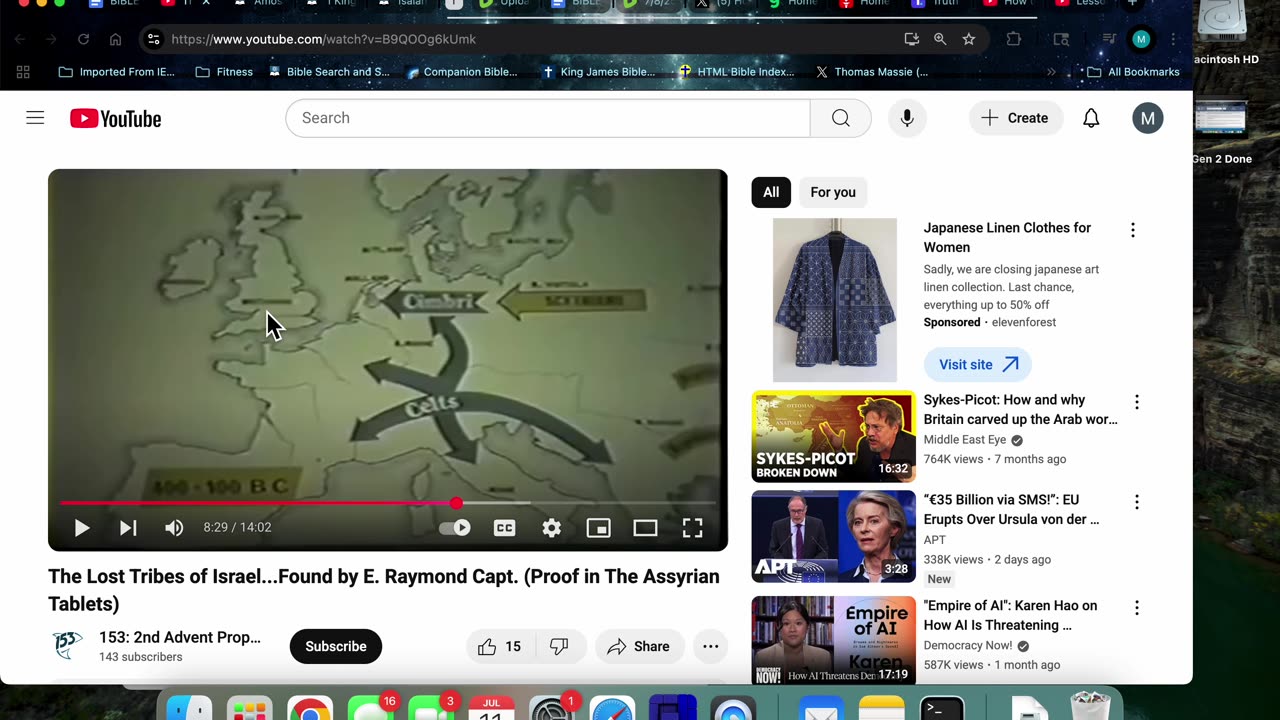
Task: Share the video
Action: pyautogui.click(x=638, y=647)
